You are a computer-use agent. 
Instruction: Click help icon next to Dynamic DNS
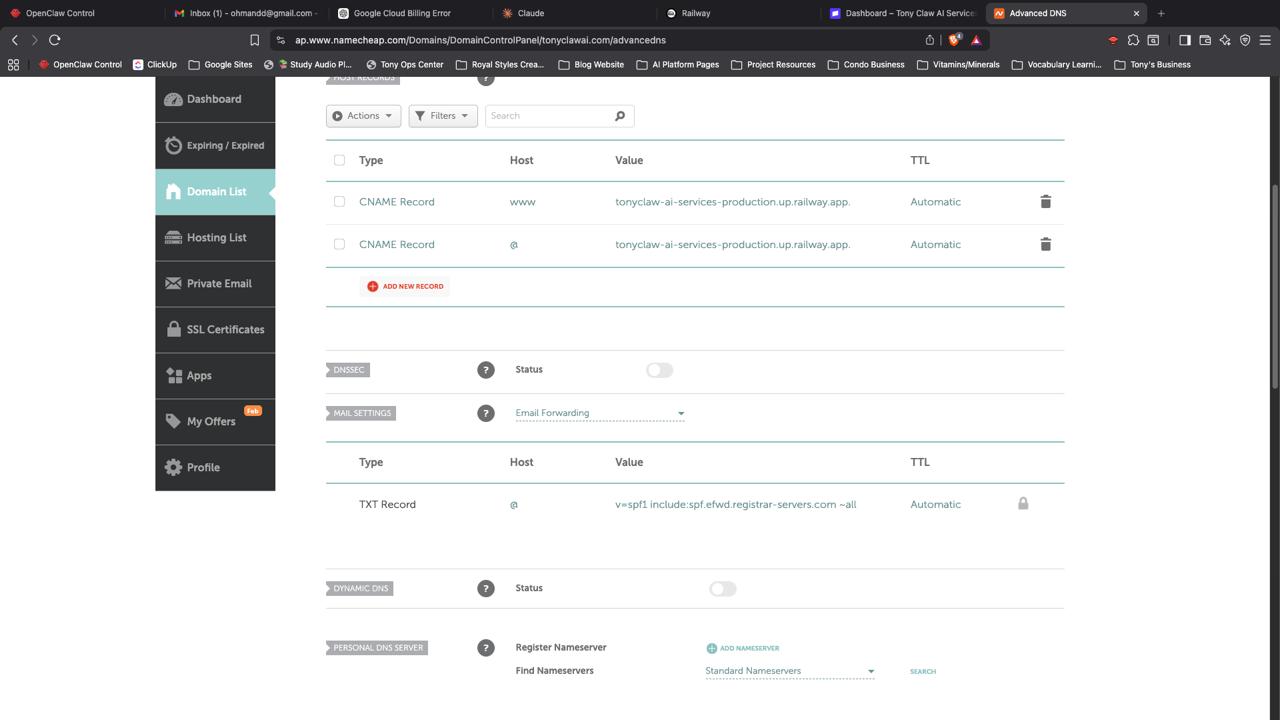pos(486,589)
